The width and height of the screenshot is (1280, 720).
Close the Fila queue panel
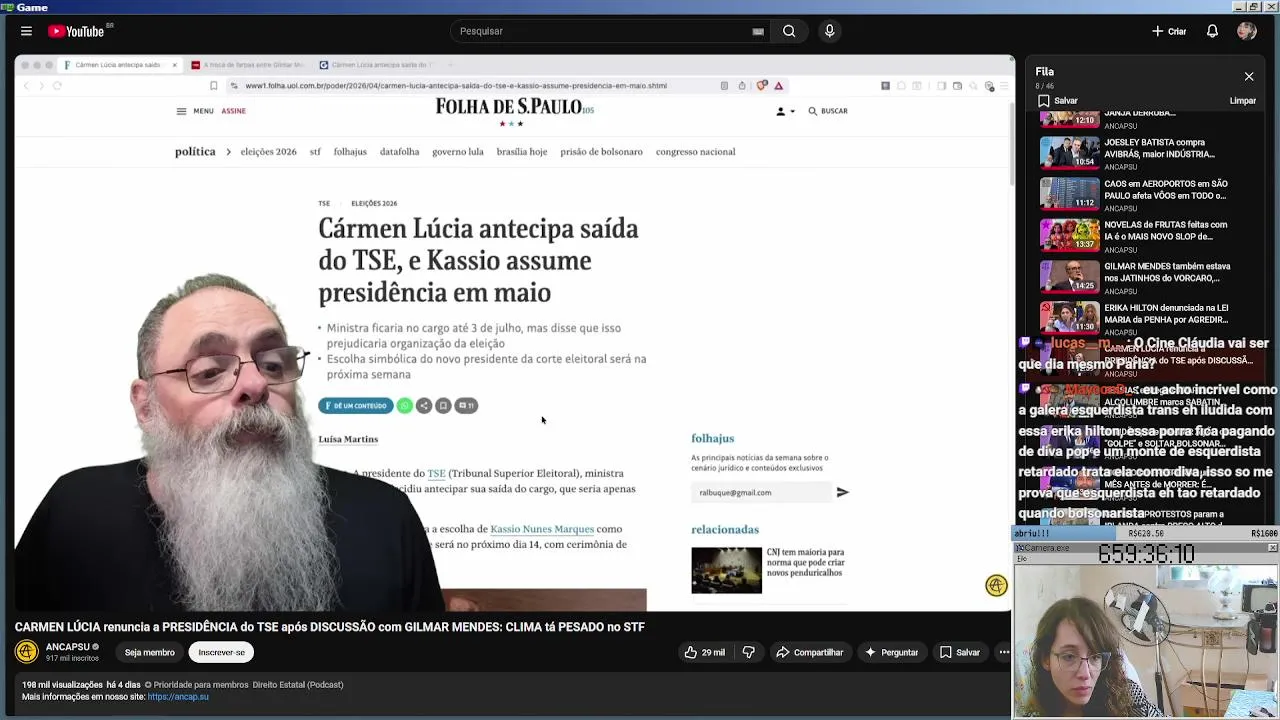pyautogui.click(x=1249, y=76)
